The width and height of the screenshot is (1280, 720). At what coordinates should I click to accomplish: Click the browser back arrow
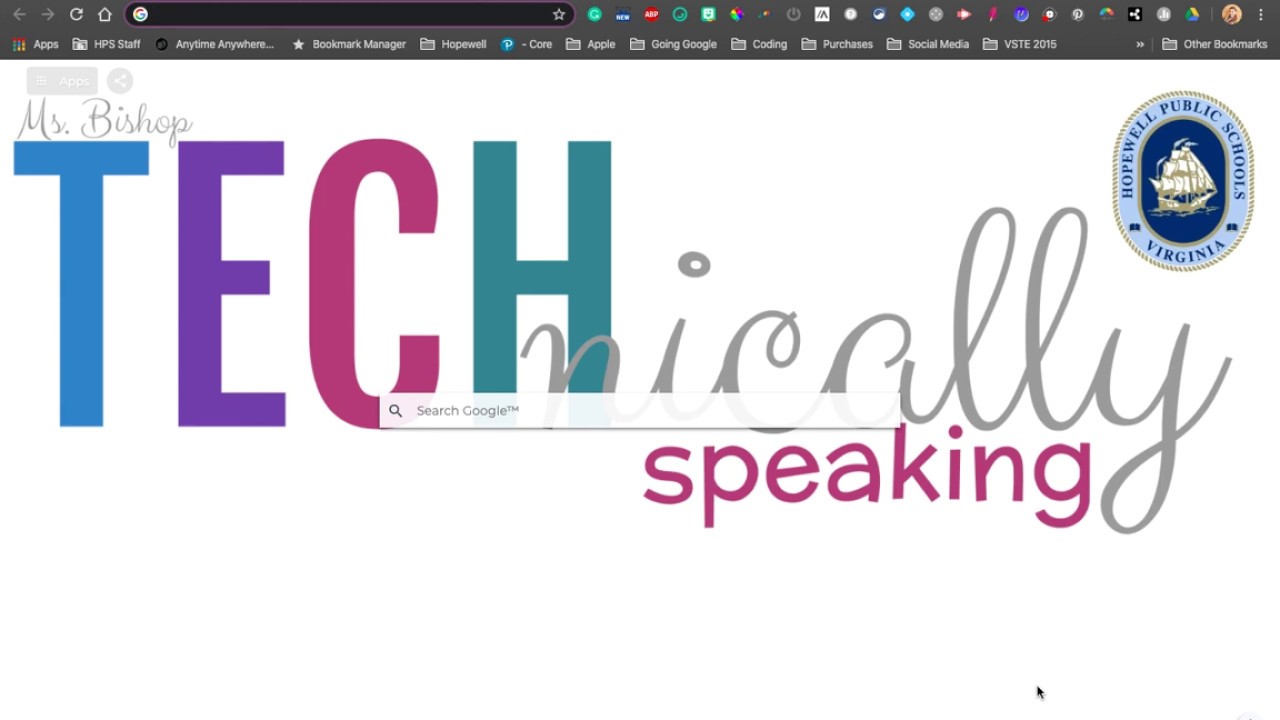coord(19,14)
